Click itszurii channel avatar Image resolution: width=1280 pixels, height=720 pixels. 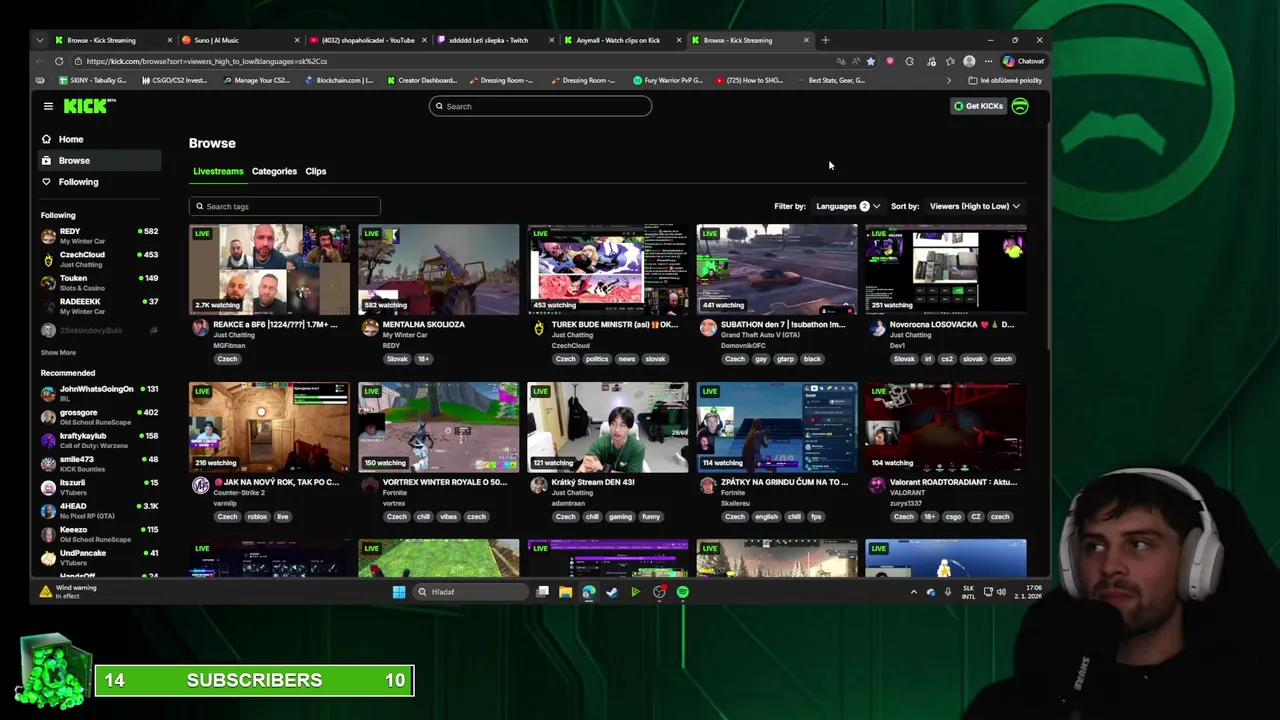(48, 487)
